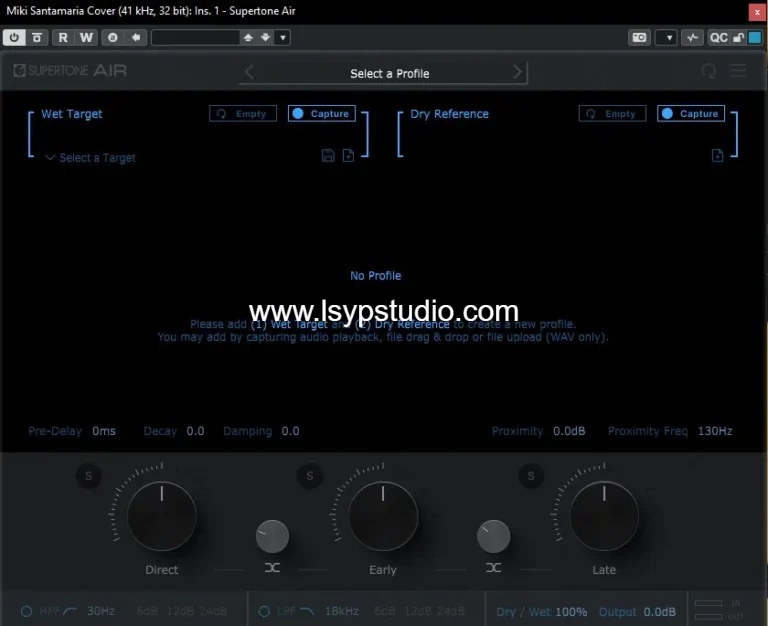Image resolution: width=768 pixels, height=626 pixels.
Task: Open the hamburger menu in the plugin header
Action: pos(738,71)
